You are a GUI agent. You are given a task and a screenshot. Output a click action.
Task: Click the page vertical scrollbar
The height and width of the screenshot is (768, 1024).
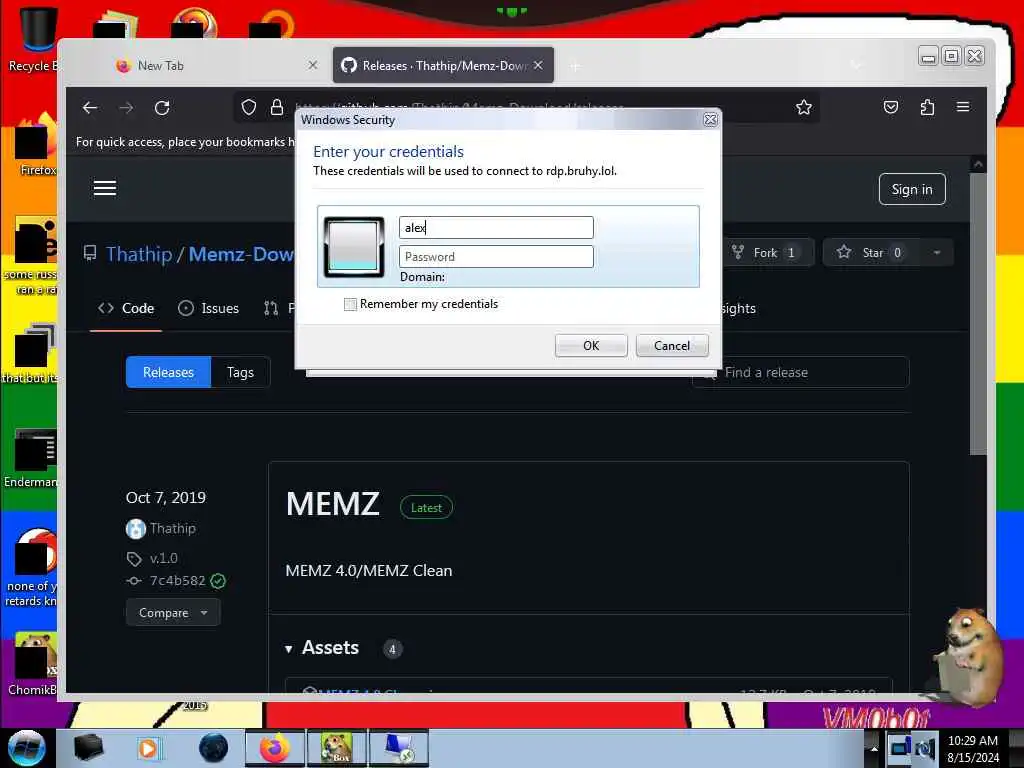[978, 313]
